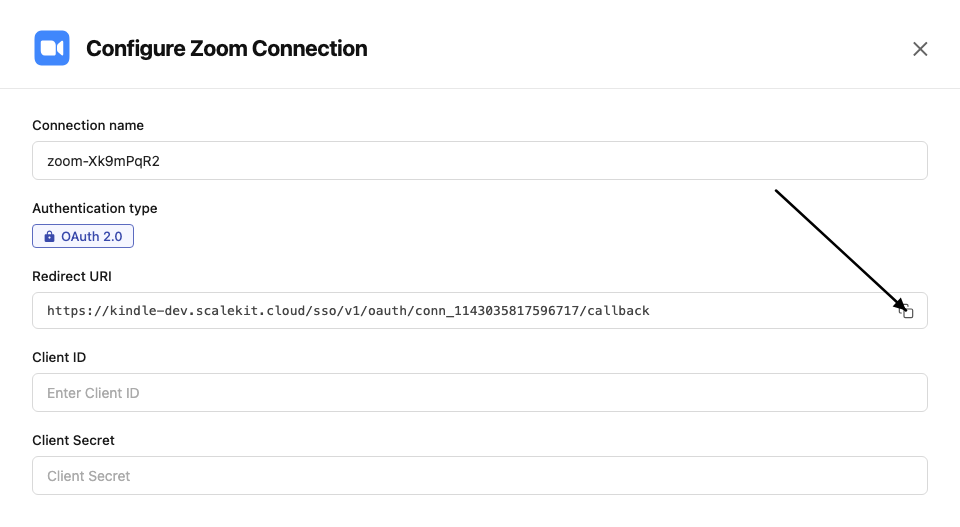This screenshot has height=527, width=960.
Task: Click the blue Zoom camera logo
Action: (51, 48)
